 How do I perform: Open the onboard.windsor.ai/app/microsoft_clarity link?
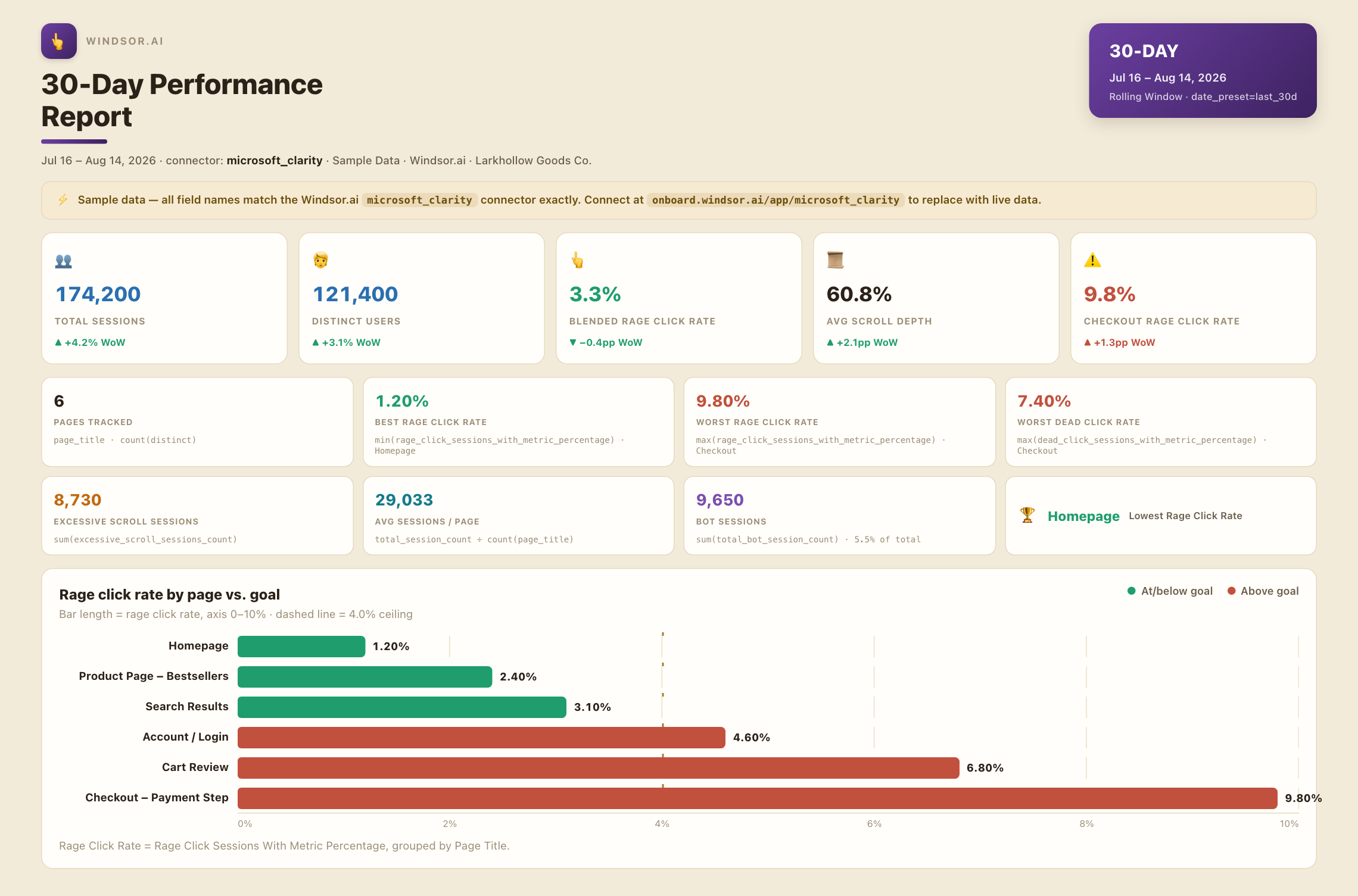click(x=775, y=200)
